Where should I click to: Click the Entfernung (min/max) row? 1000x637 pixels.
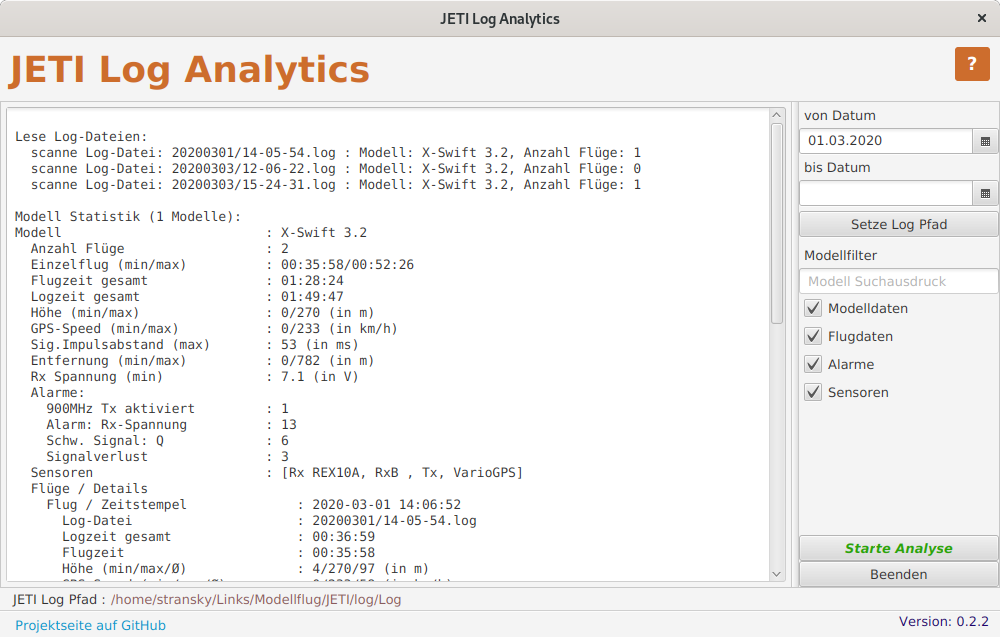(202, 361)
